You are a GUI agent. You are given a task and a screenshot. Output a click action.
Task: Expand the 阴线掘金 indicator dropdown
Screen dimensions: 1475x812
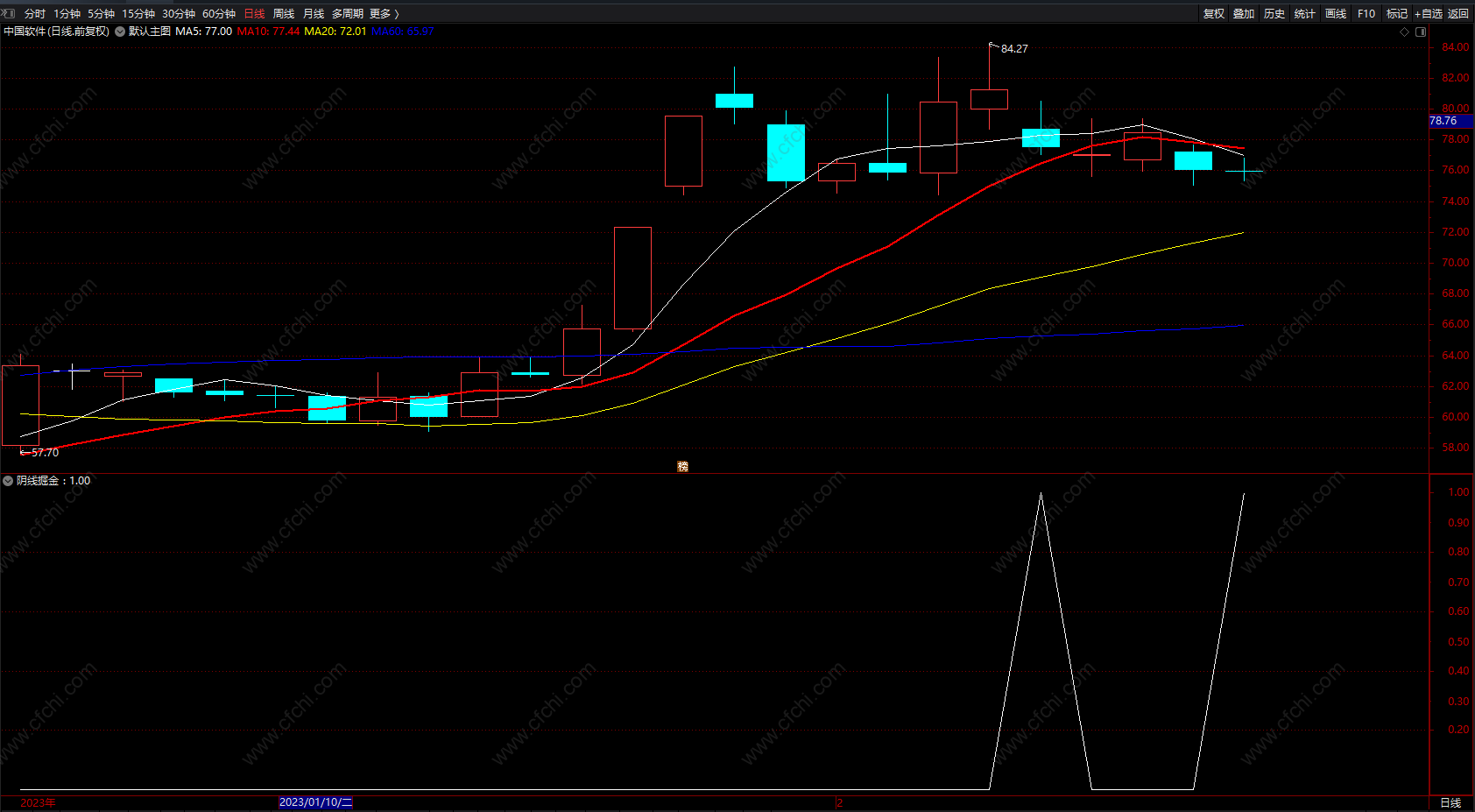point(8,481)
